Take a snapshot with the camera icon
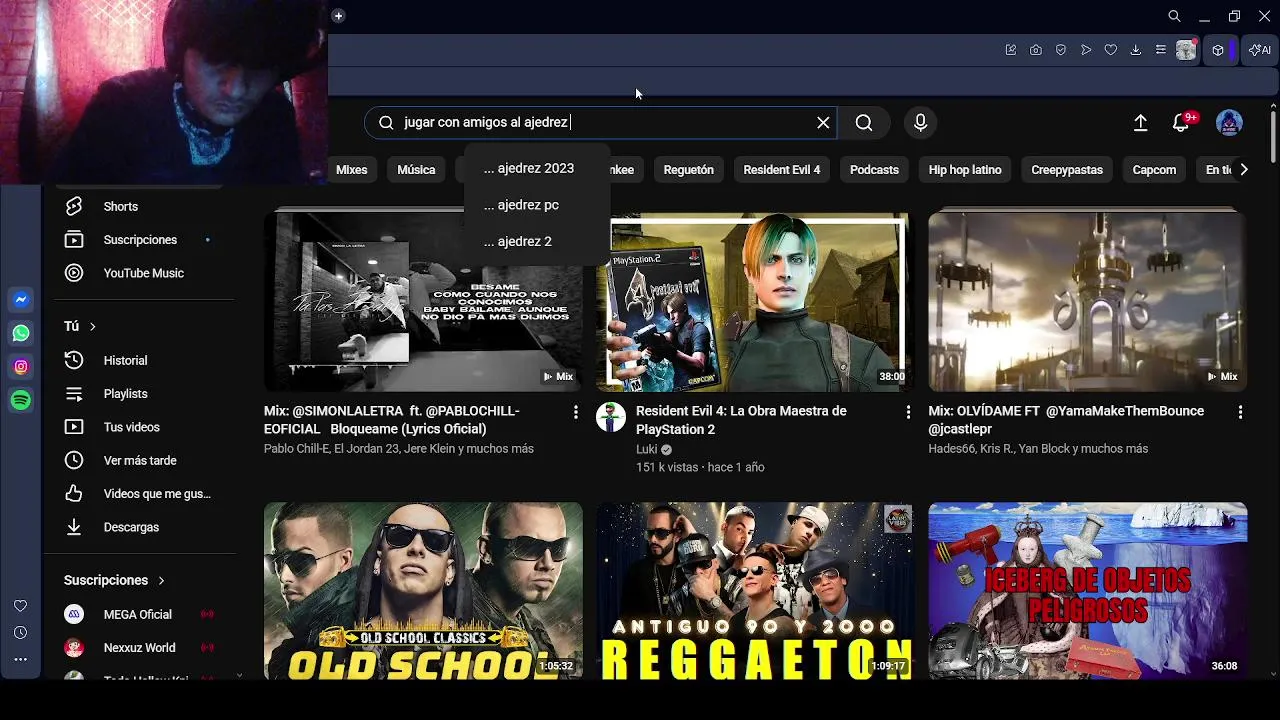 (x=1036, y=50)
